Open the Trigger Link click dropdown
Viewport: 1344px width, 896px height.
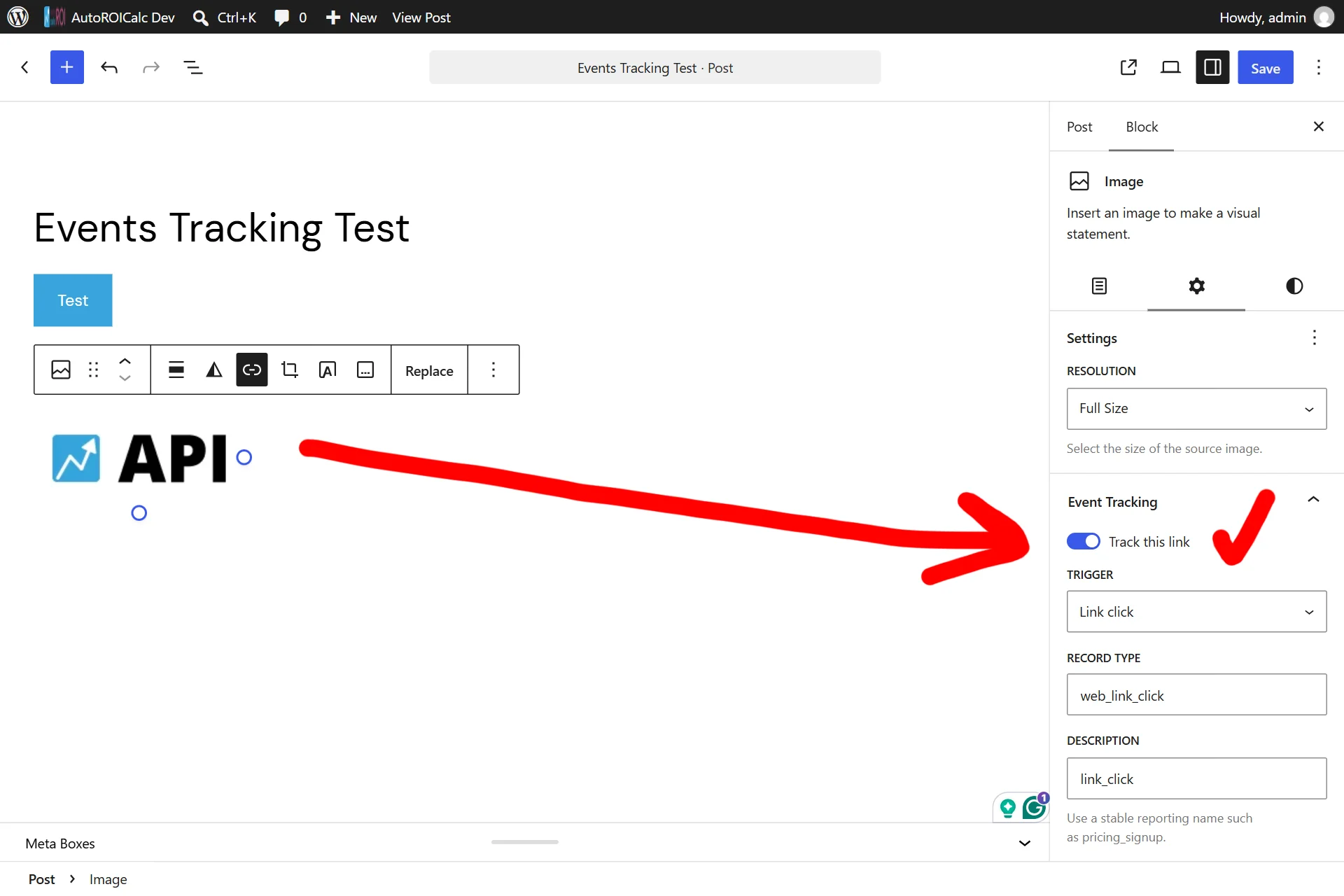pos(1196,612)
